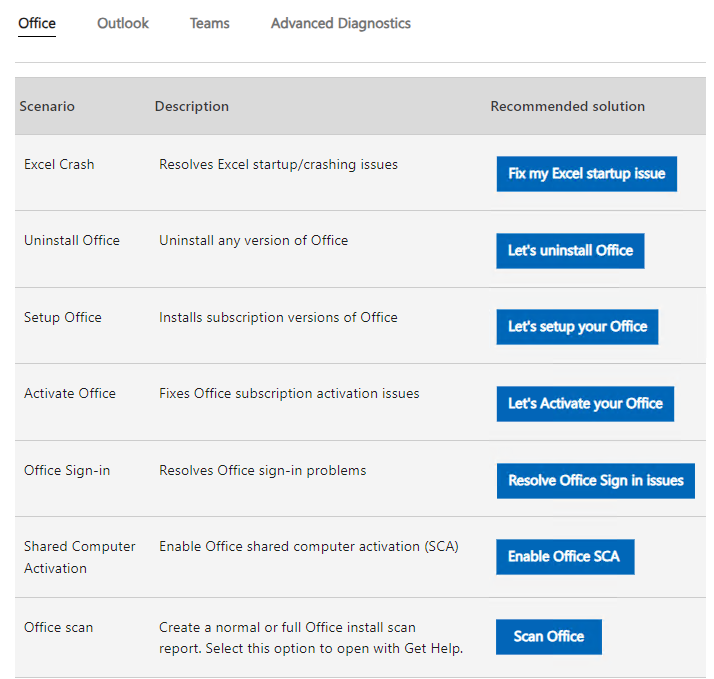714x679 pixels.
Task: Select the Activate Office scenario text
Action: (70, 393)
